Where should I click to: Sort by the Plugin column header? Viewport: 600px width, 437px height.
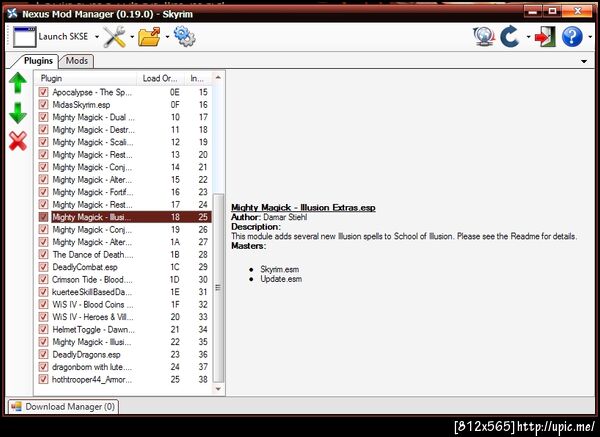[x=86, y=78]
